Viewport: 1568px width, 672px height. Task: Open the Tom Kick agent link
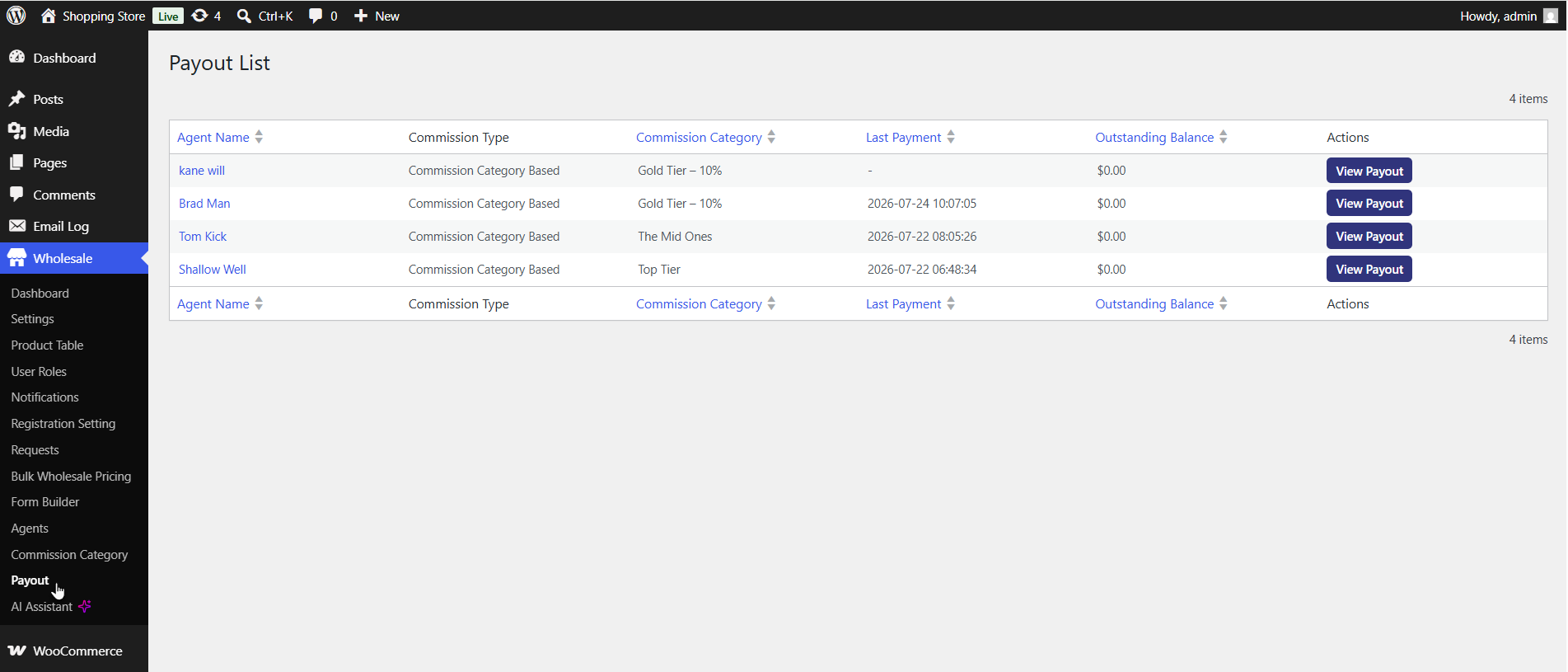click(x=203, y=237)
